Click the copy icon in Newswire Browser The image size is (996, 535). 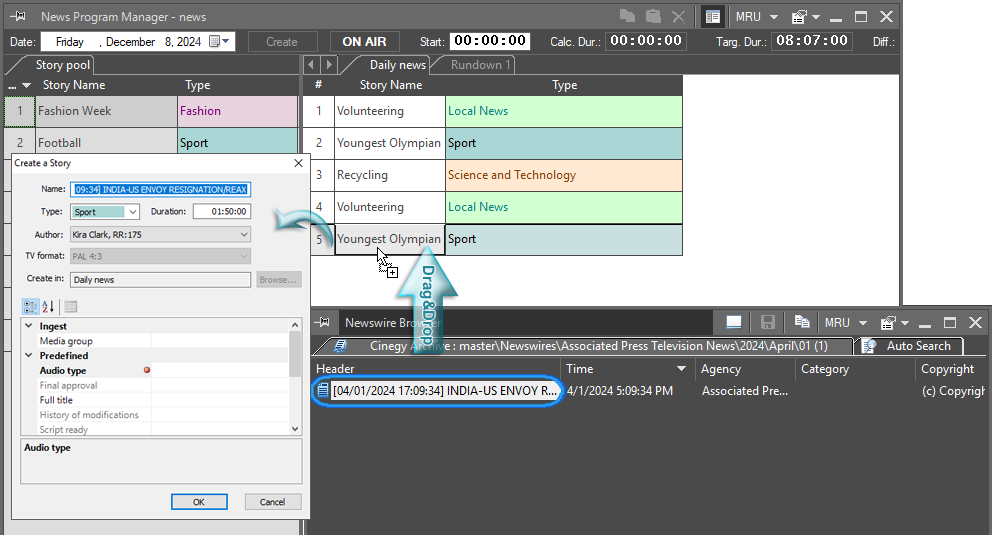(x=802, y=322)
